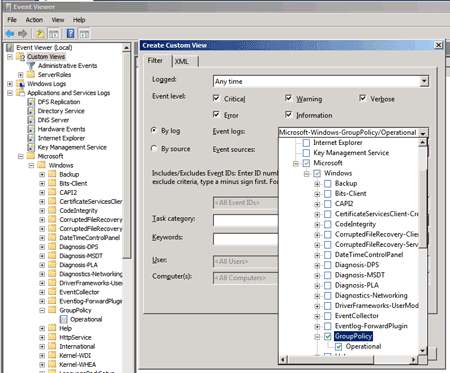Collapse GroupPolicy node in dropdown tree
Viewport: 450px width, 373px height.
317,337
